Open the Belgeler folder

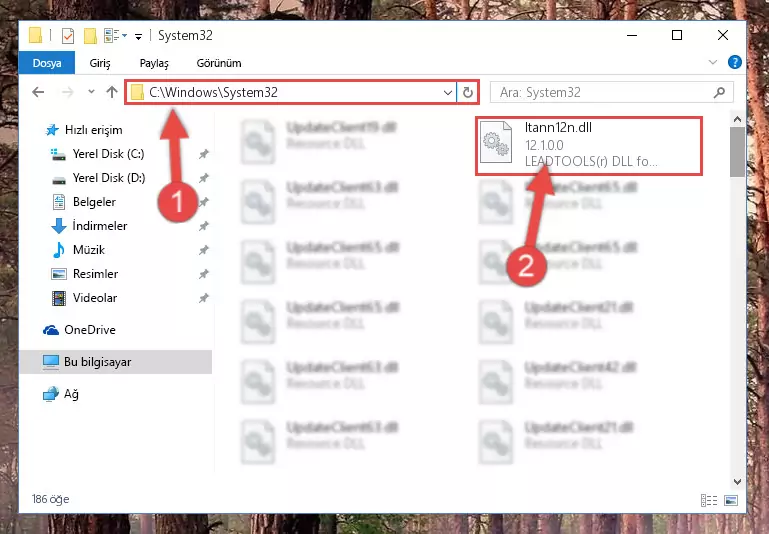(84, 202)
